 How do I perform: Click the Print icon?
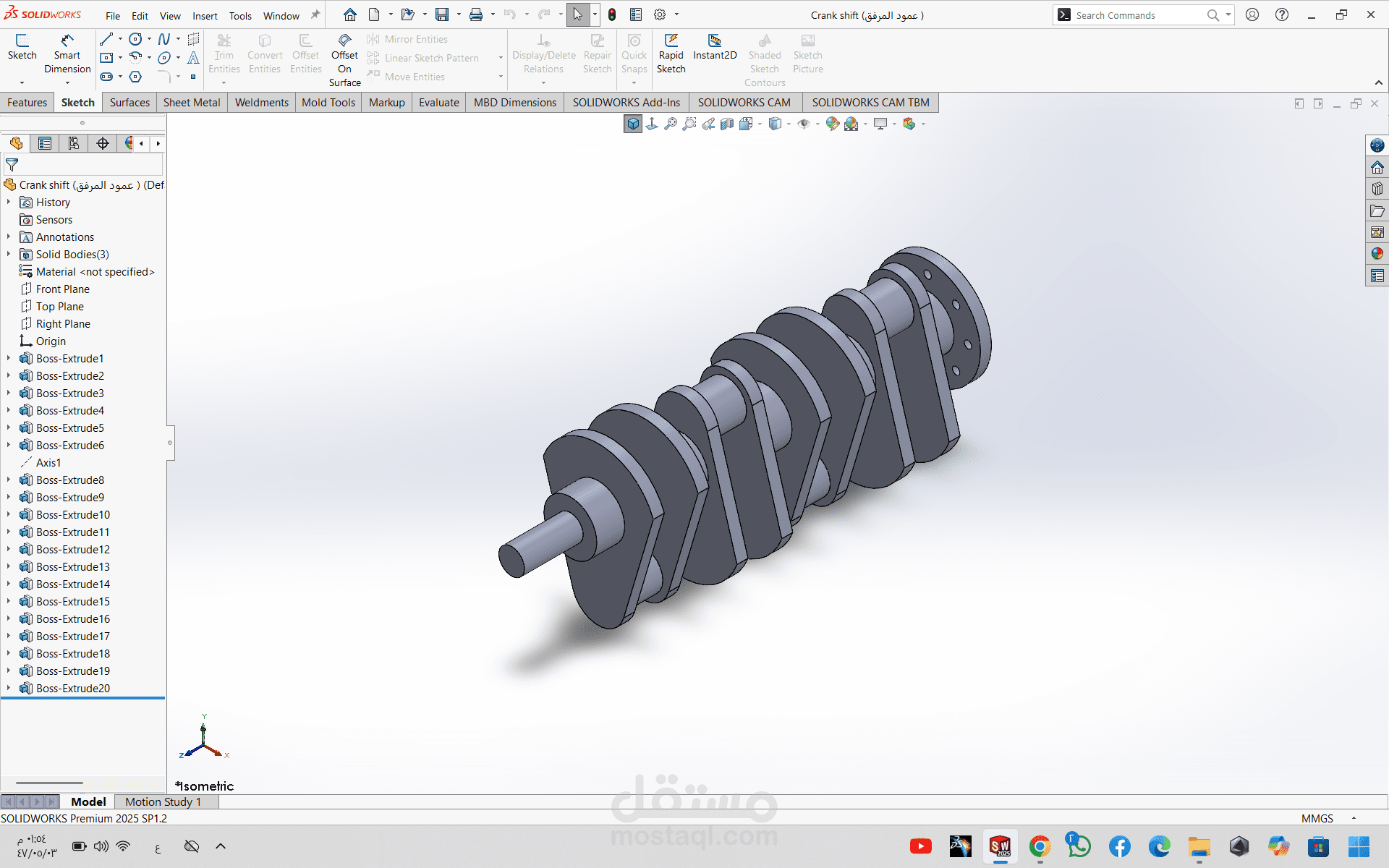click(x=475, y=14)
